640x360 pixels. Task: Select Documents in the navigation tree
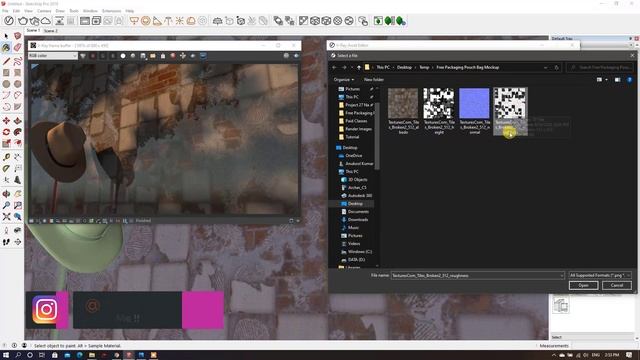[358, 211]
